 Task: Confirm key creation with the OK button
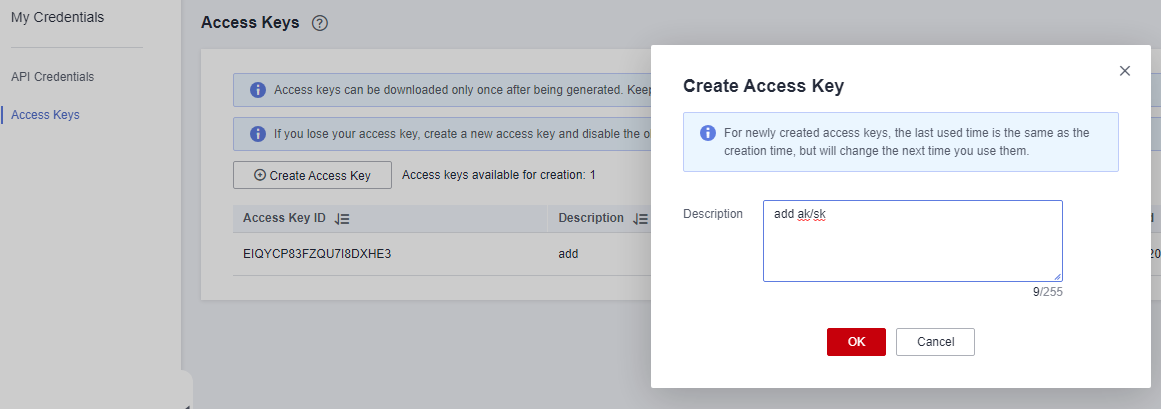pyautogui.click(x=856, y=342)
